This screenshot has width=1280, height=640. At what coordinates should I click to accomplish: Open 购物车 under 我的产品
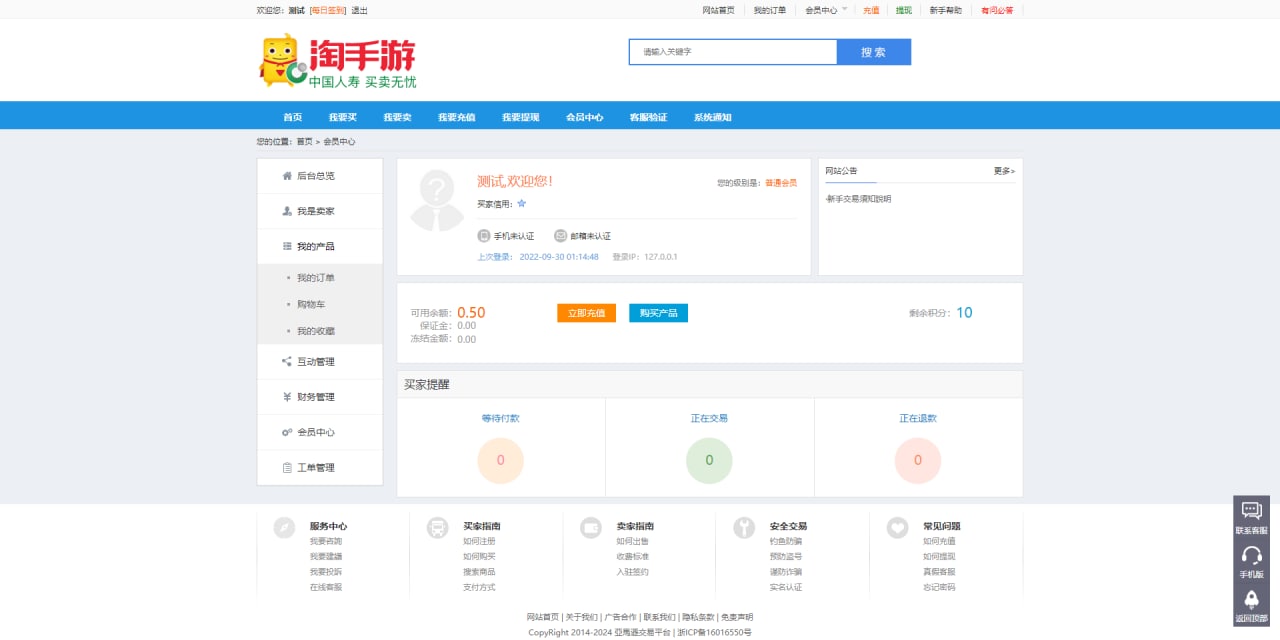coord(311,304)
